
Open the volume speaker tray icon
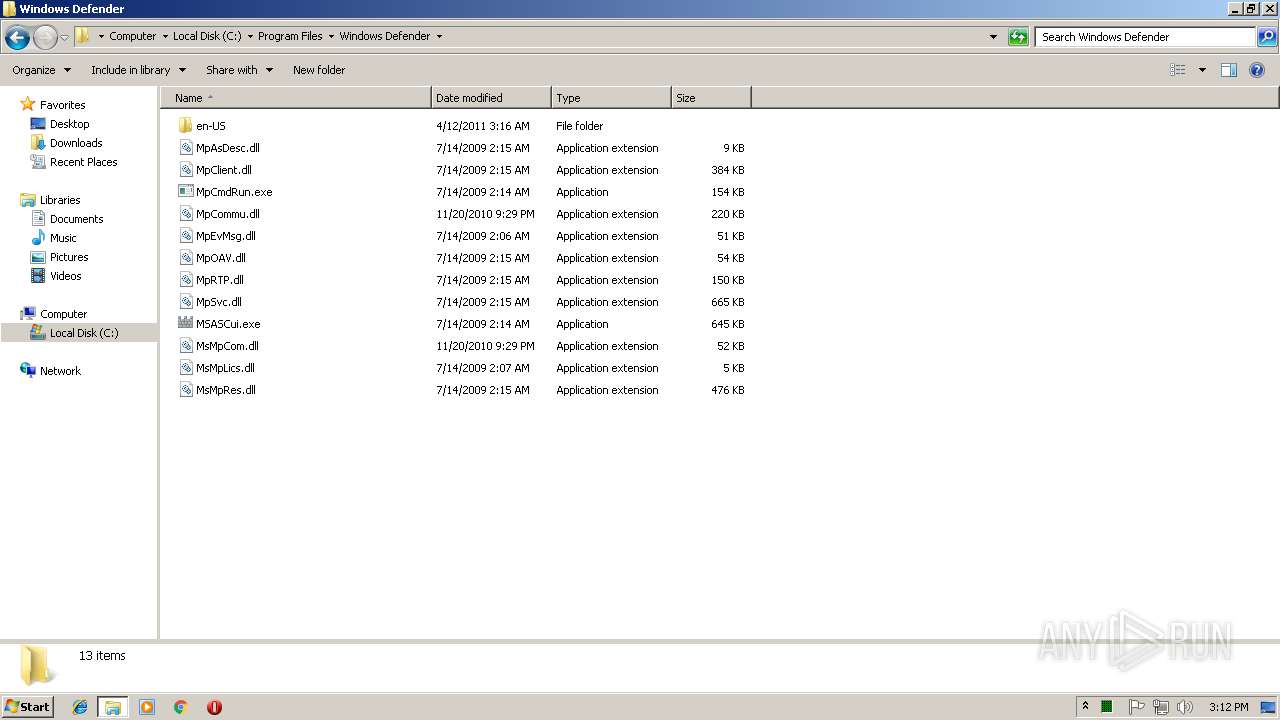1184,707
